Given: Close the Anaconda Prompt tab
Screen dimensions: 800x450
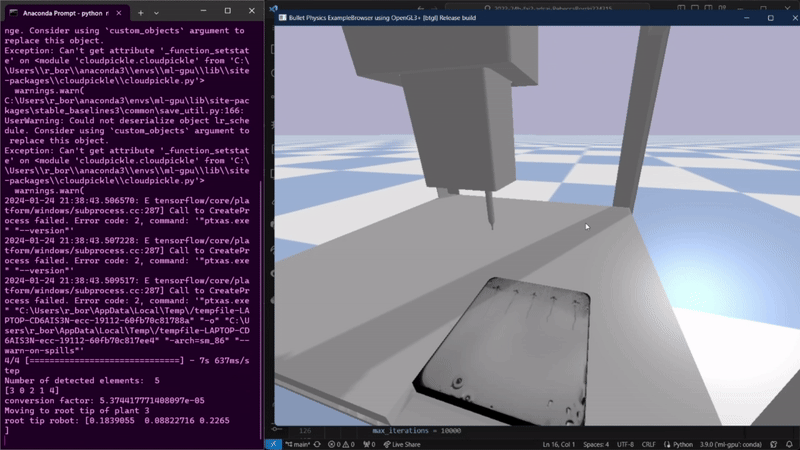Looking at the screenshot, I should (x=119, y=13).
